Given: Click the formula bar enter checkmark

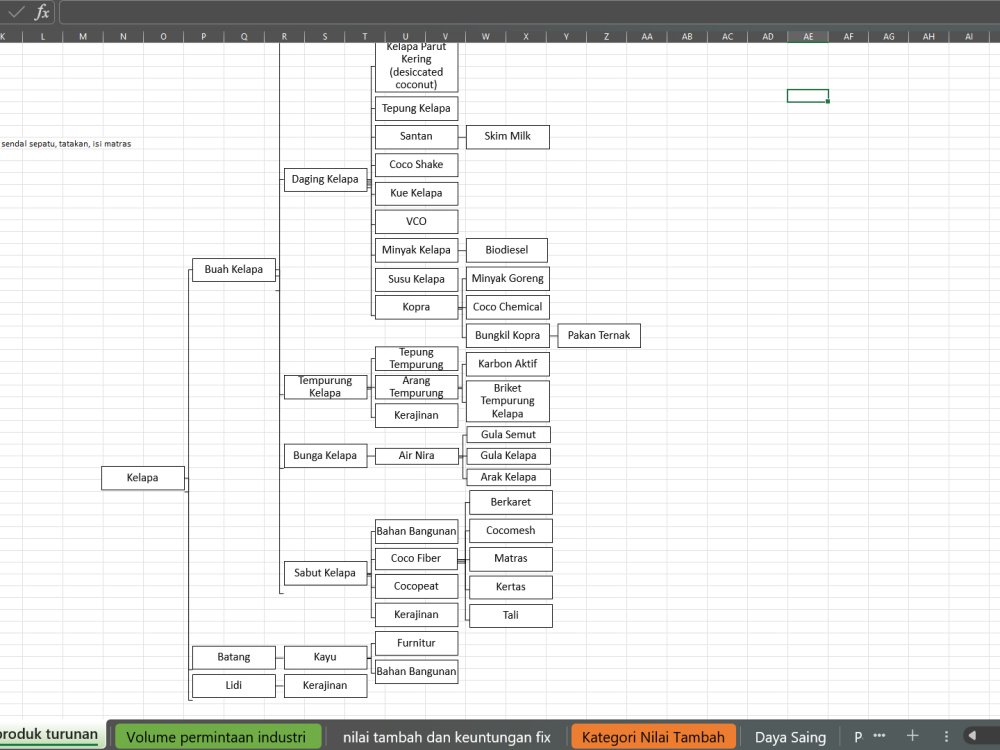Looking at the screenshot, I should [16, 11].
